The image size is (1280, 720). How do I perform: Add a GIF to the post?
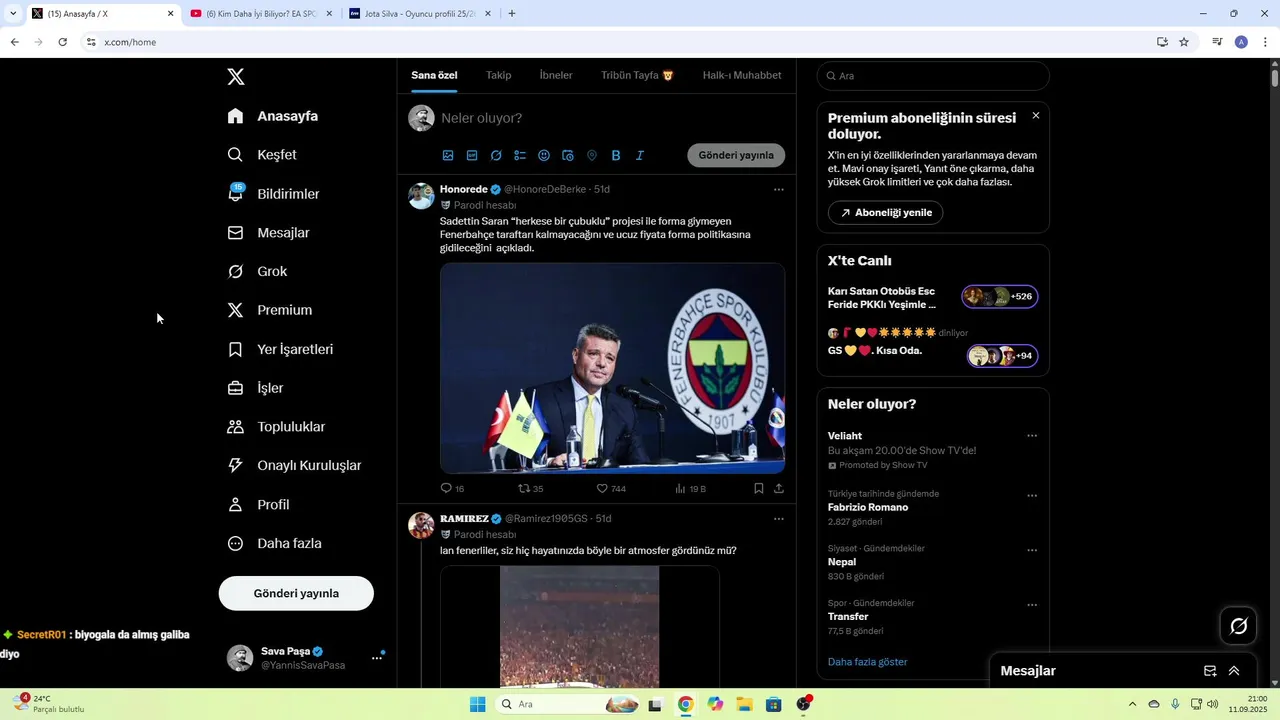tap(472, 156)
